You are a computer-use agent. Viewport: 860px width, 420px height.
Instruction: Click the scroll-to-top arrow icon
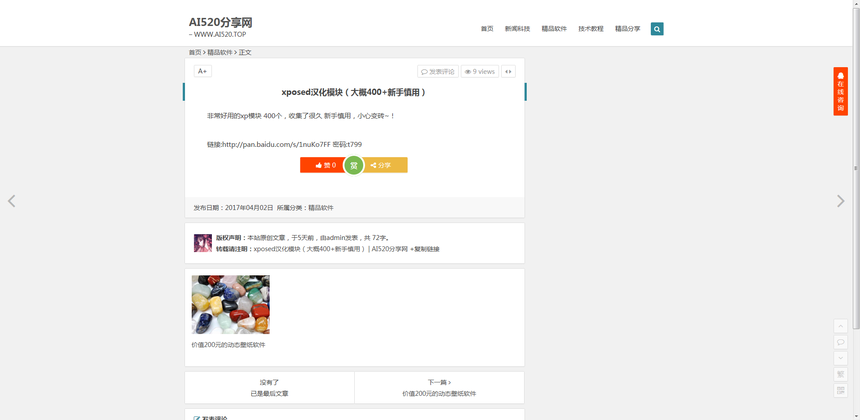point(840,326)
